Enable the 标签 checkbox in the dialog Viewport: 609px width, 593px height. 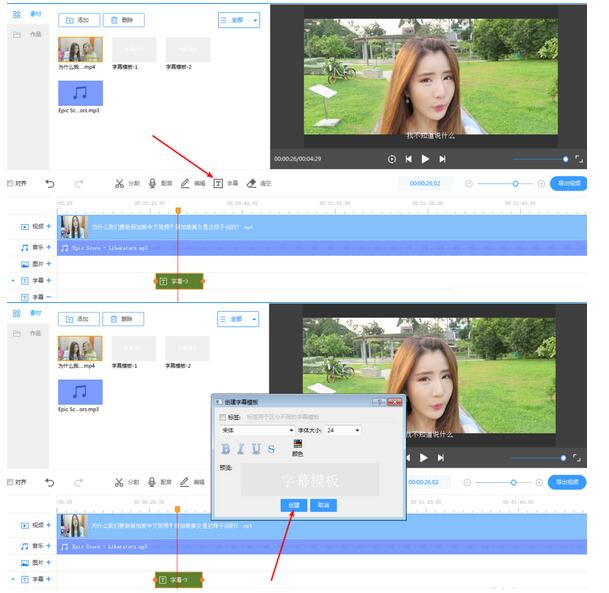click(x=222, y=416)
